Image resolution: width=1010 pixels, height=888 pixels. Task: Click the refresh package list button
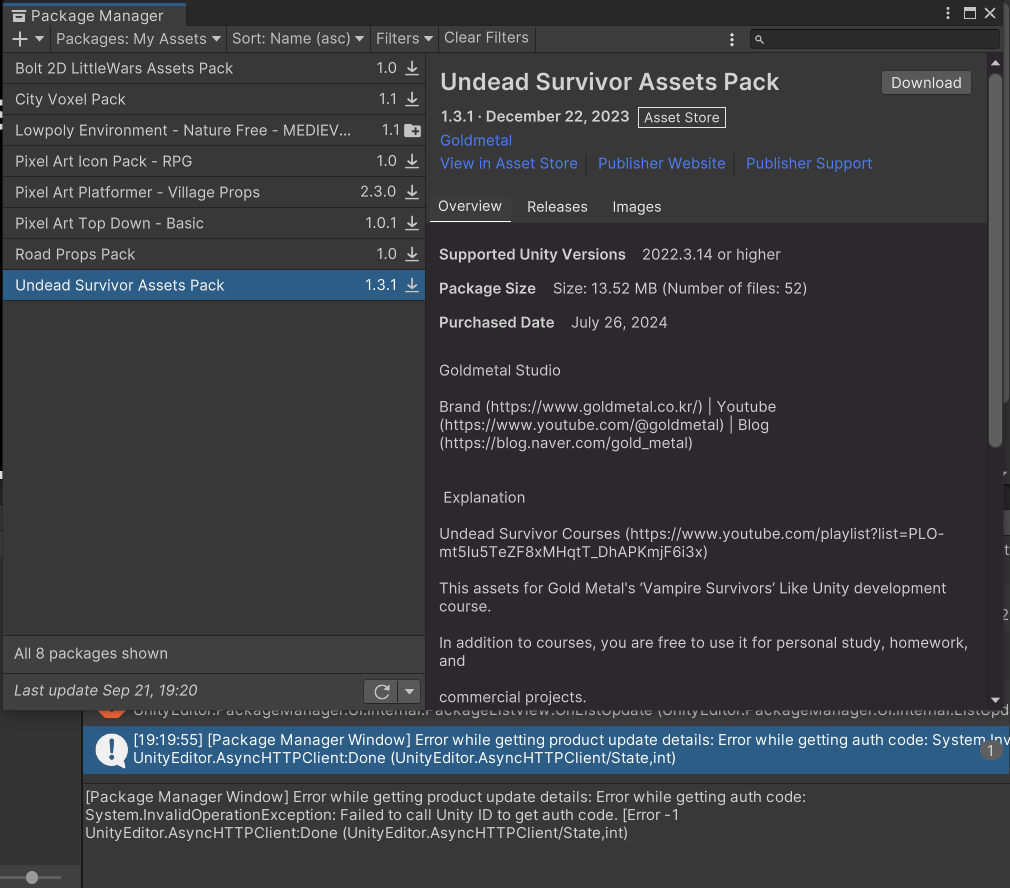pyautogui.click(x=381, y=692)
